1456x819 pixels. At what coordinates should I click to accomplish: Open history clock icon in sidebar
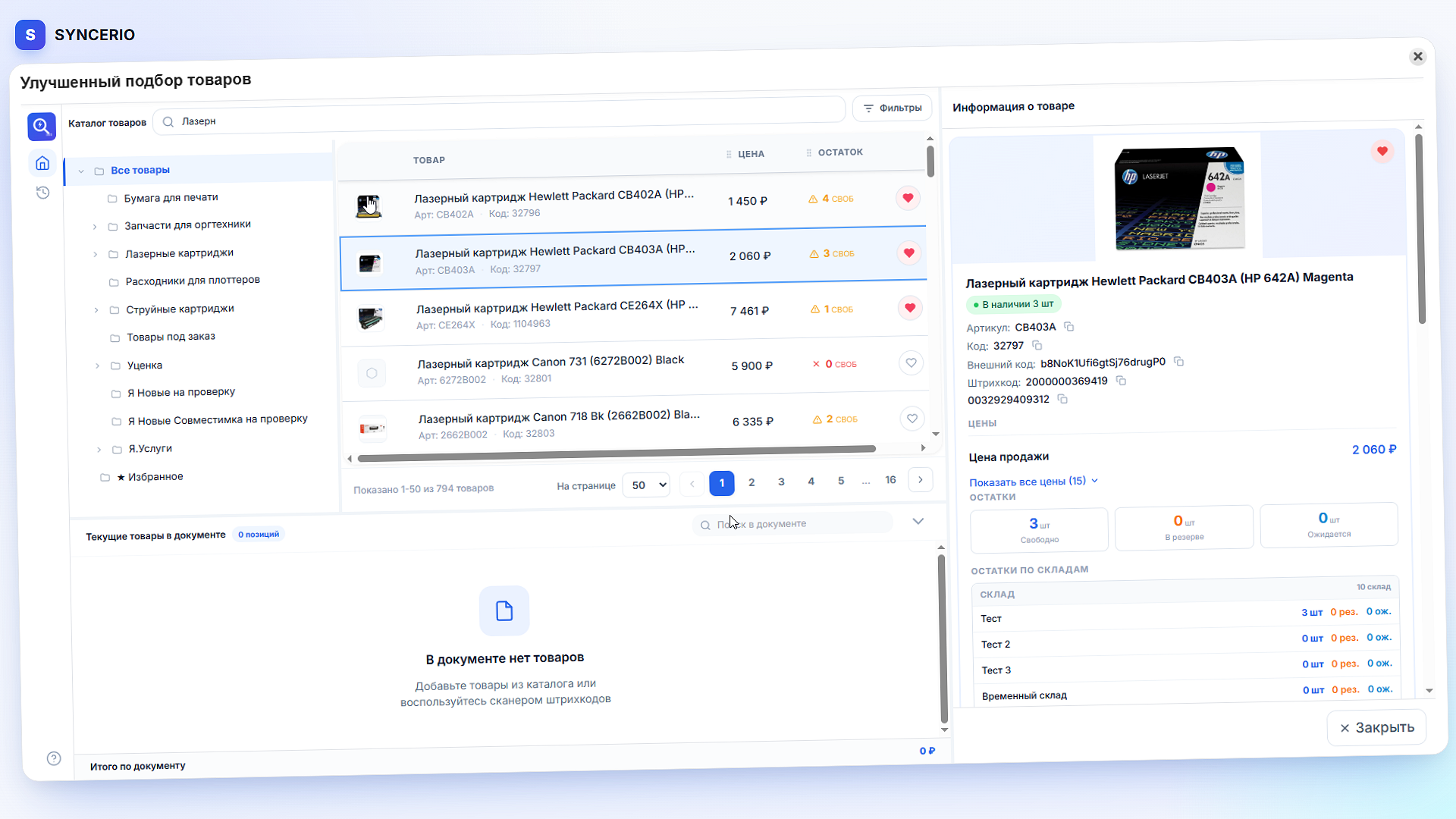(43, 193)
